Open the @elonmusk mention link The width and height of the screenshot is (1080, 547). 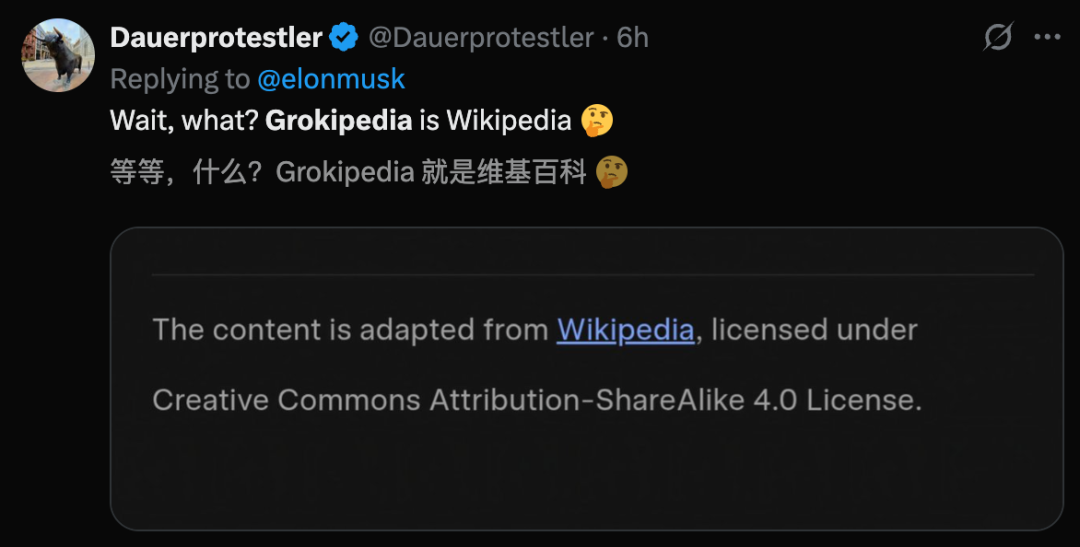[331, 79]
